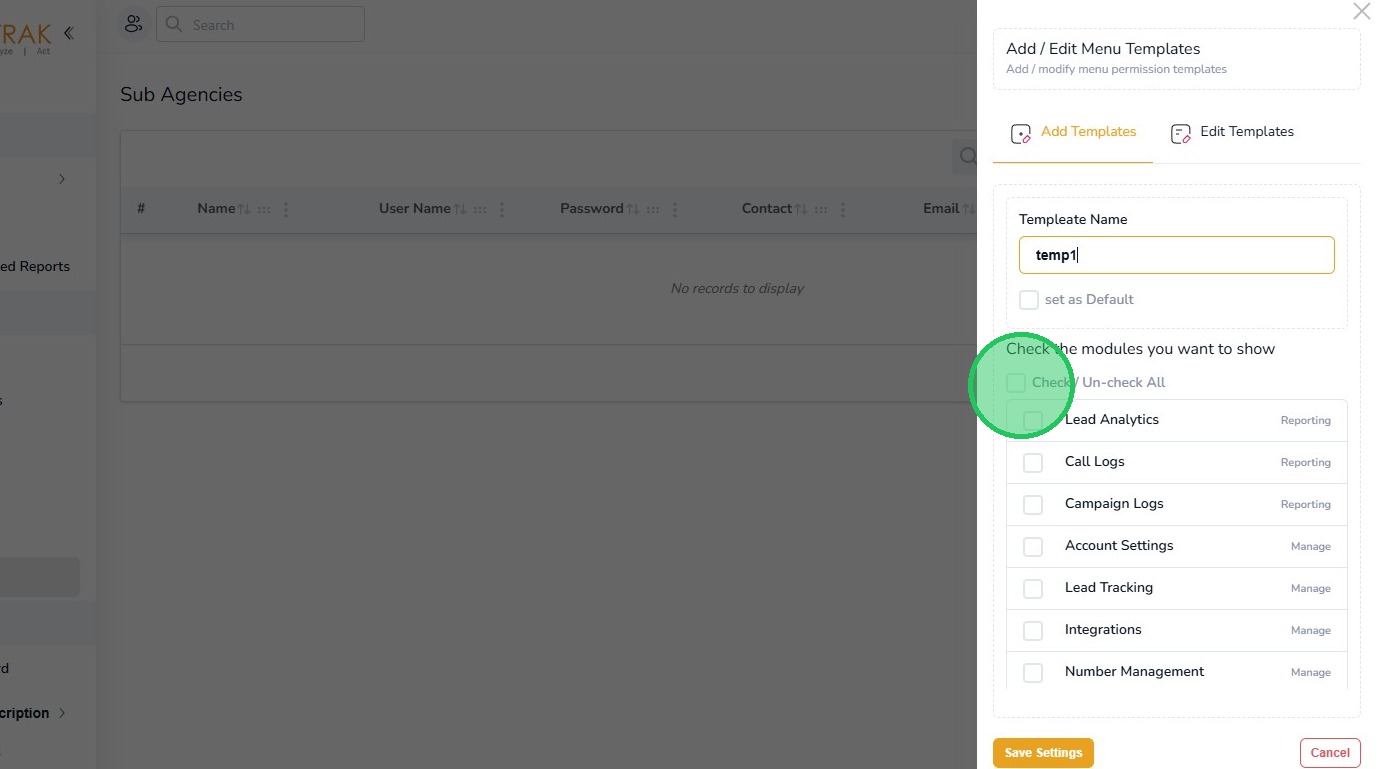The image size is (1377, 769).
Task: Open Password column three-dot menu
Action: point(675,210)
